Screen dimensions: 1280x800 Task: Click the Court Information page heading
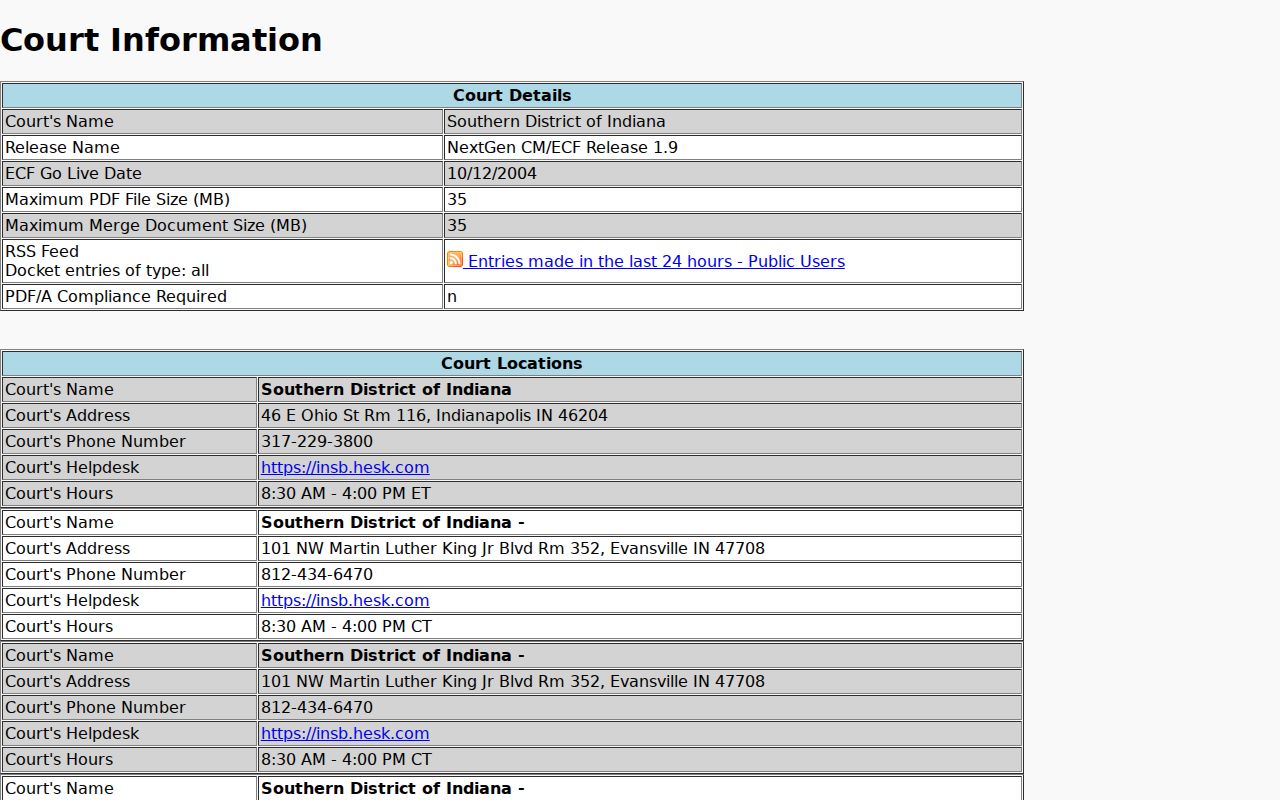point(161,40)
